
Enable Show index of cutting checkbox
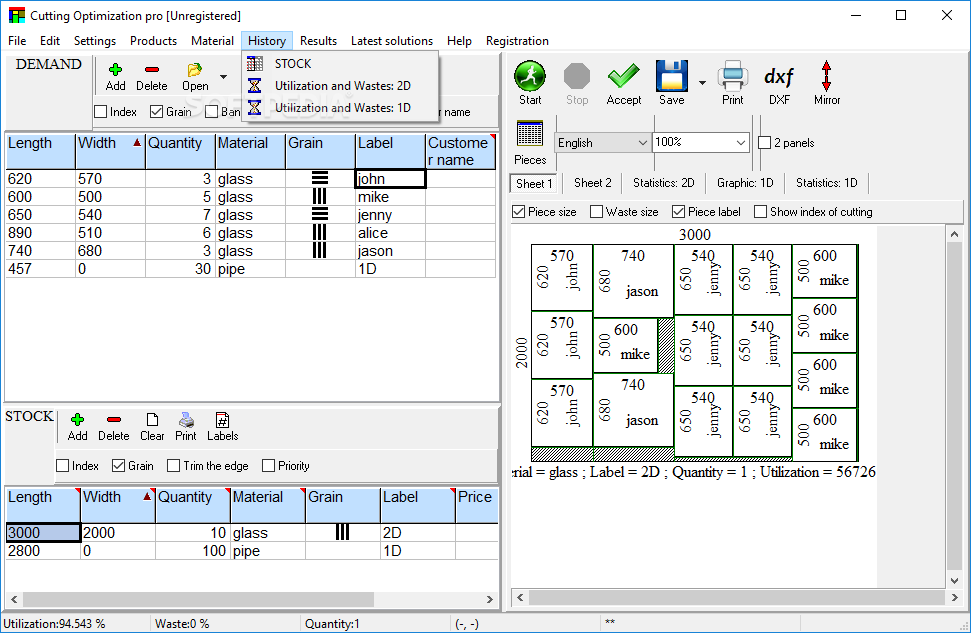(x=760, y=212)
